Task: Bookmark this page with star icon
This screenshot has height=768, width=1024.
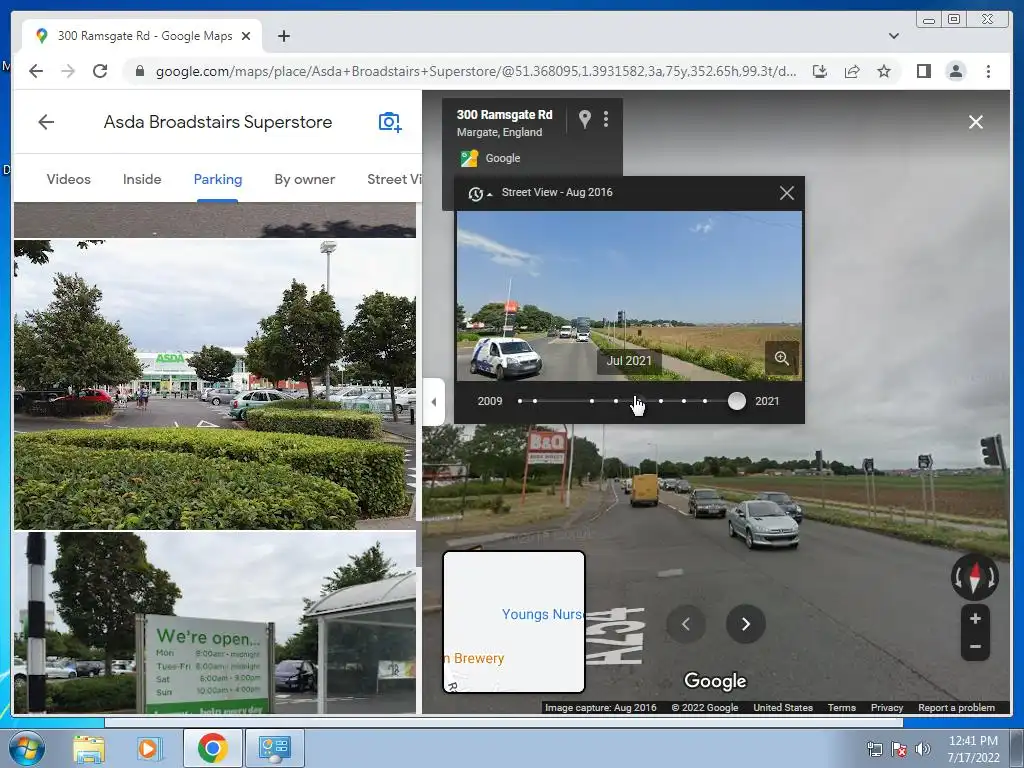Action: click(x=884, y=71)
